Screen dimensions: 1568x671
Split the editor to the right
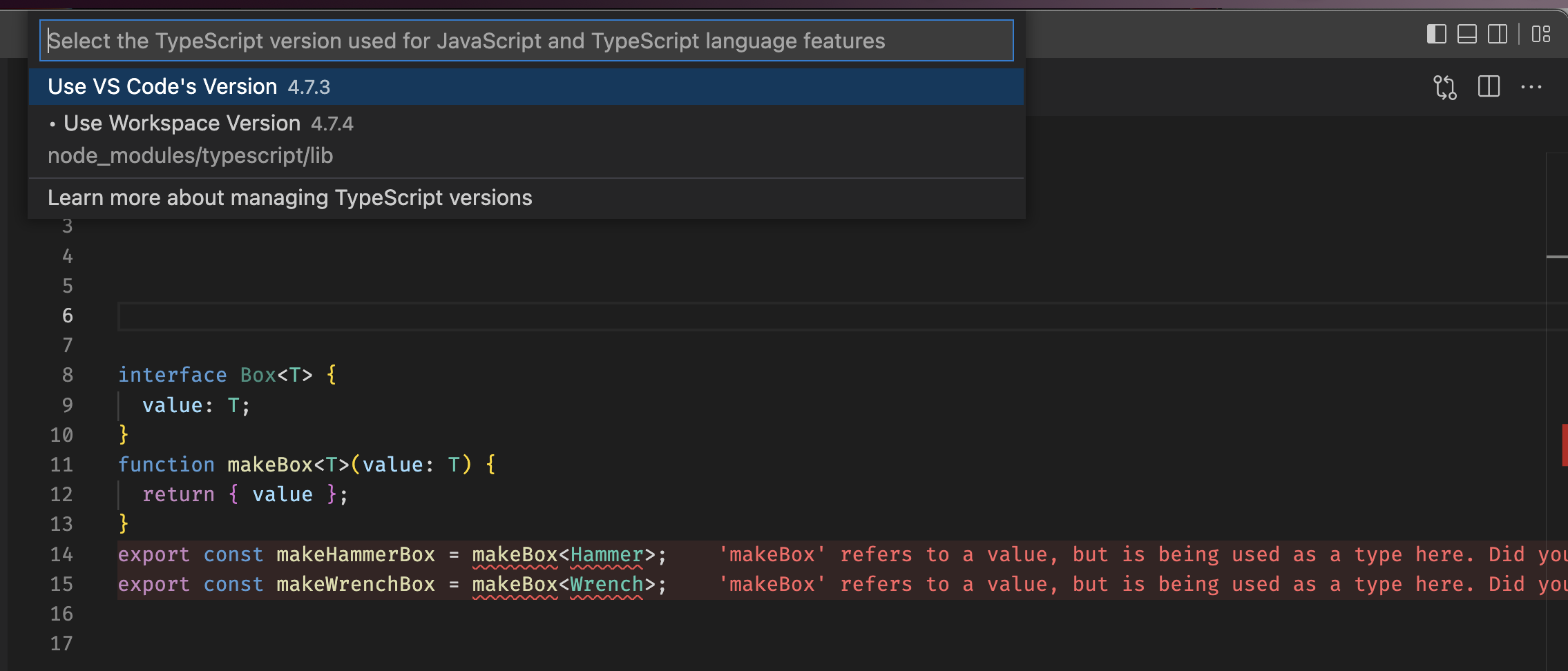tap(1489, 87)
